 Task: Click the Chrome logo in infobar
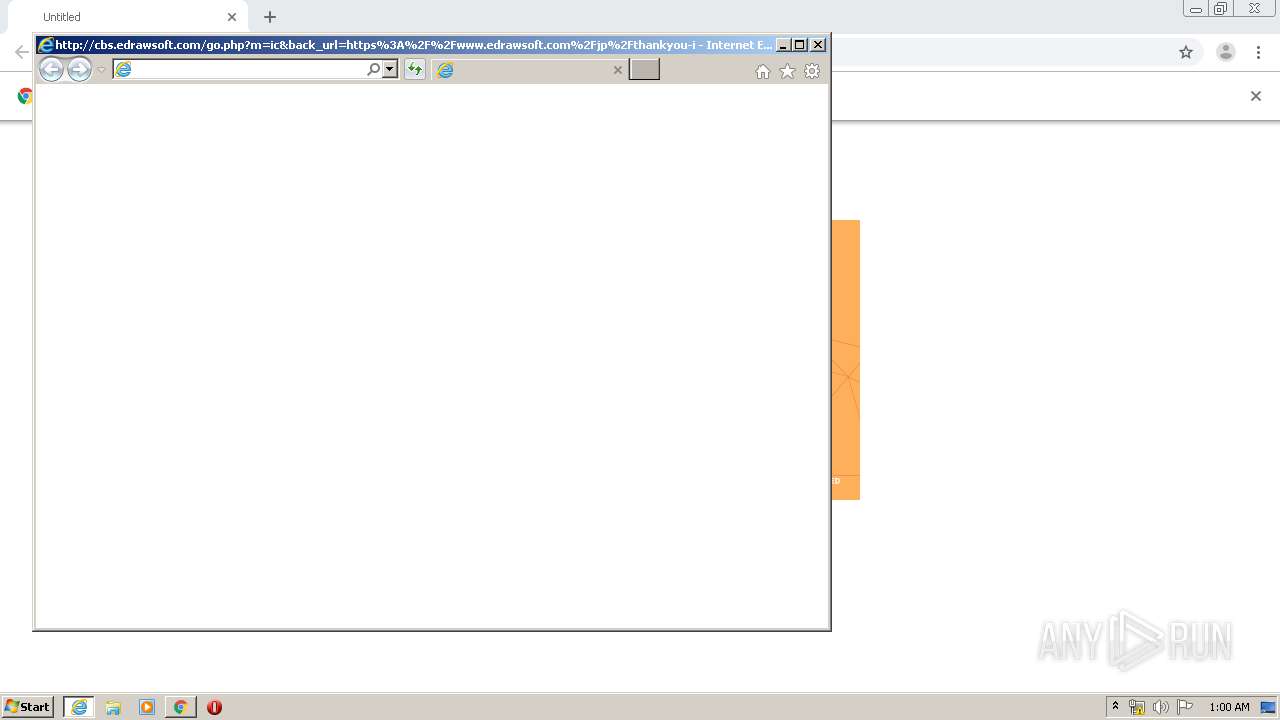click(x=25, y=96)
